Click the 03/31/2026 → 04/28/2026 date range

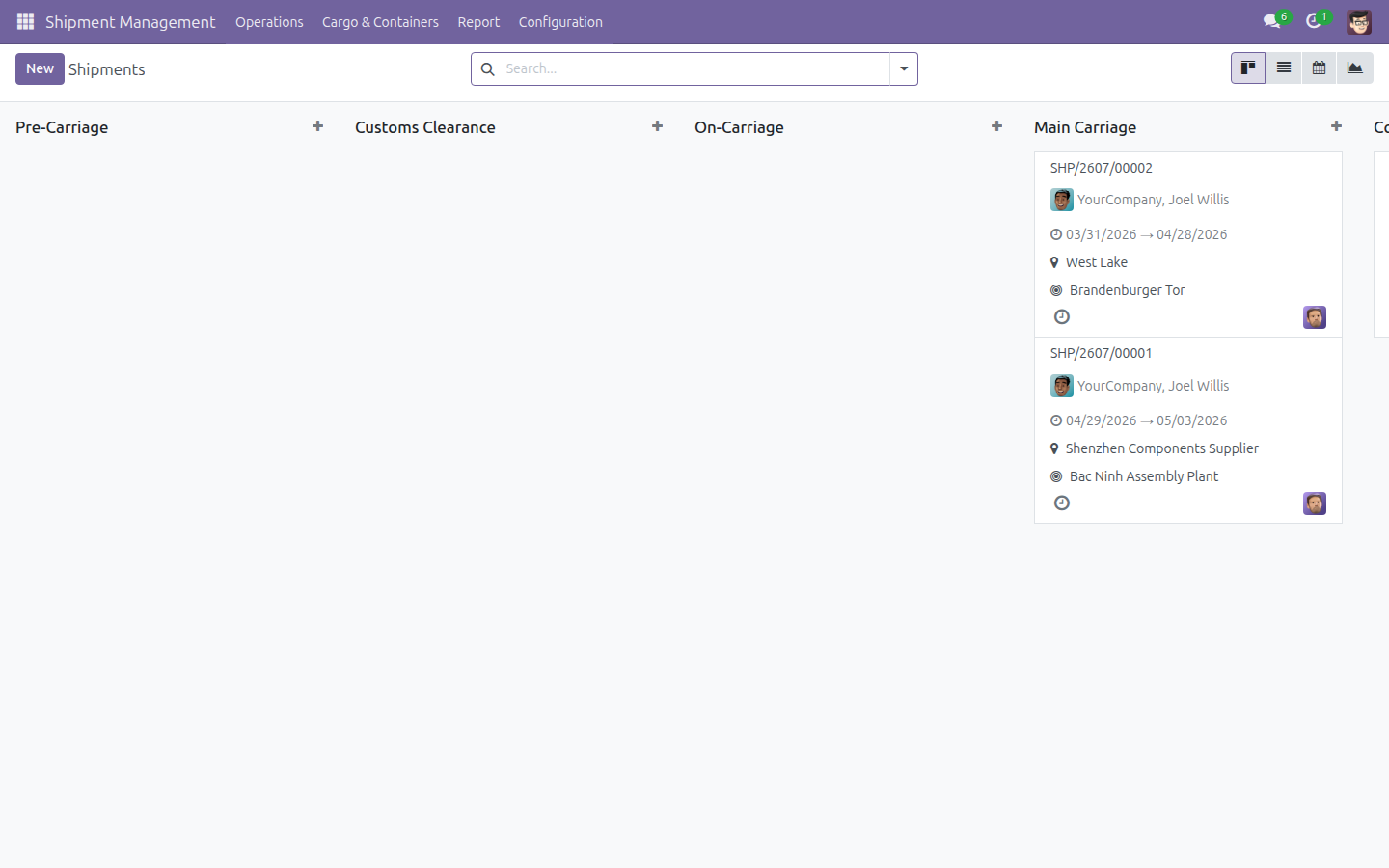click(1147, 234)
